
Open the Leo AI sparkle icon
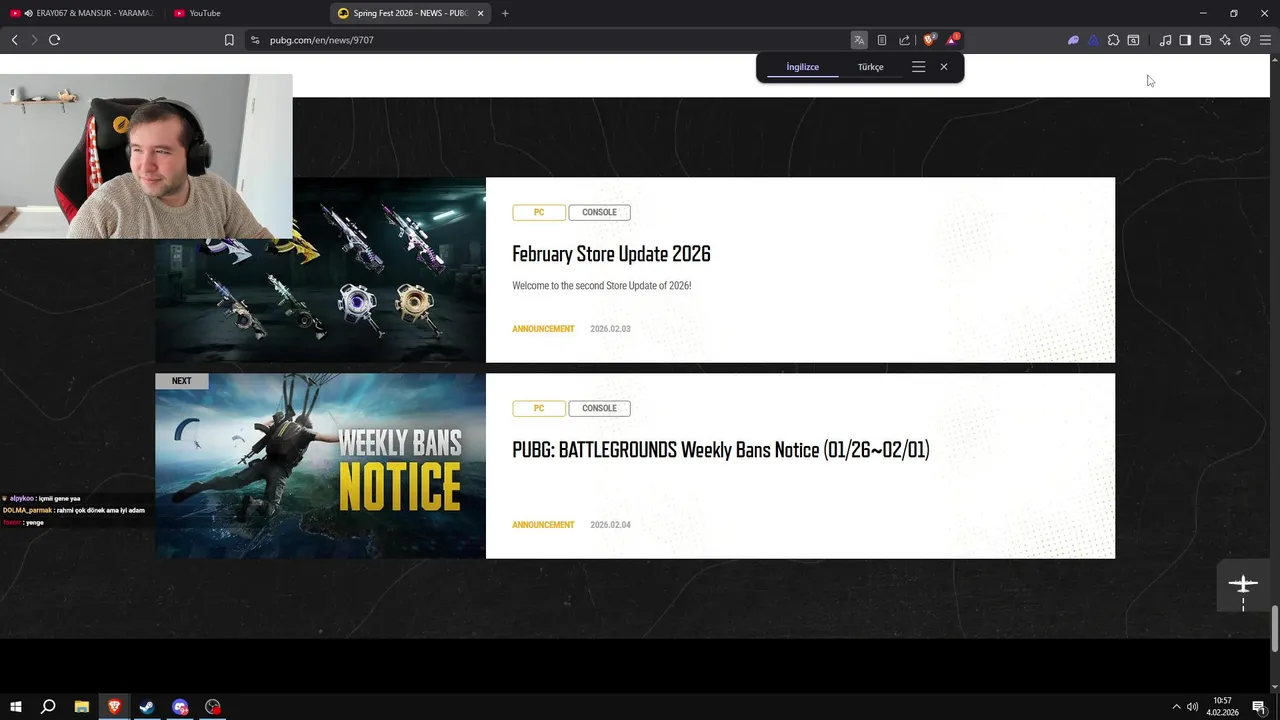(1225, 40)
